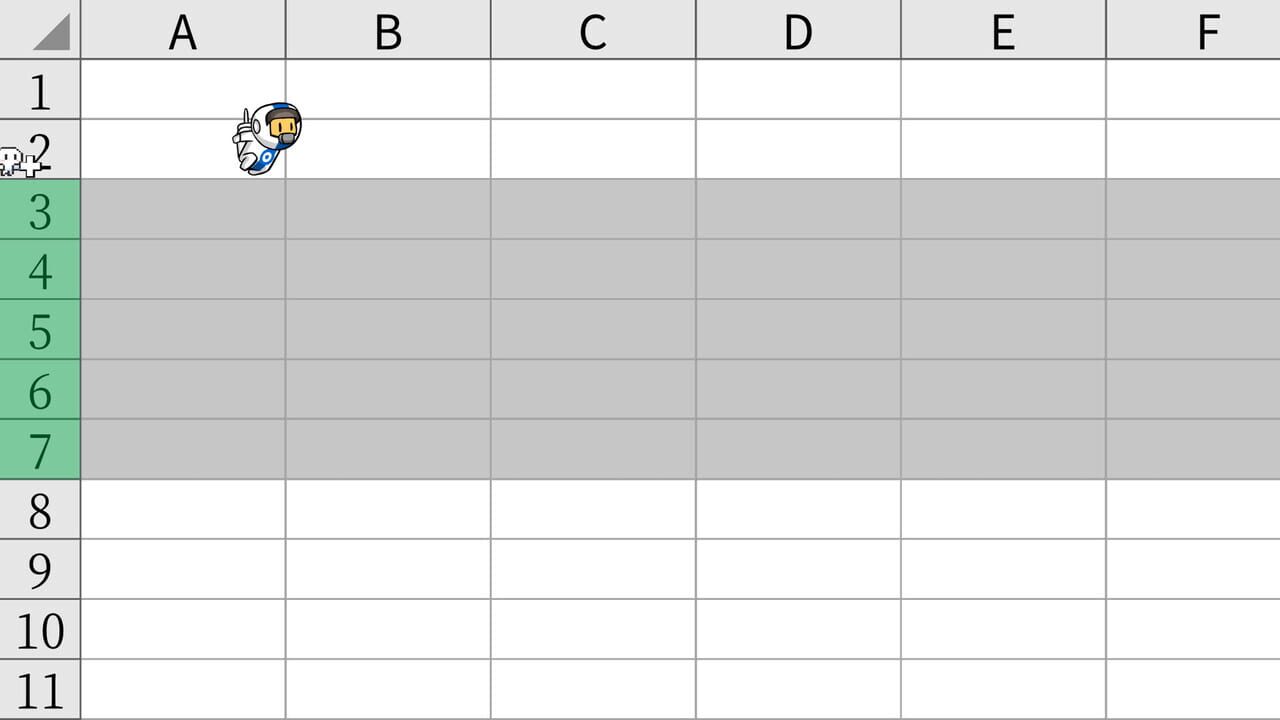1280x720 pixels.
Task: Click empty cell E9
Action: point(1003,570)
